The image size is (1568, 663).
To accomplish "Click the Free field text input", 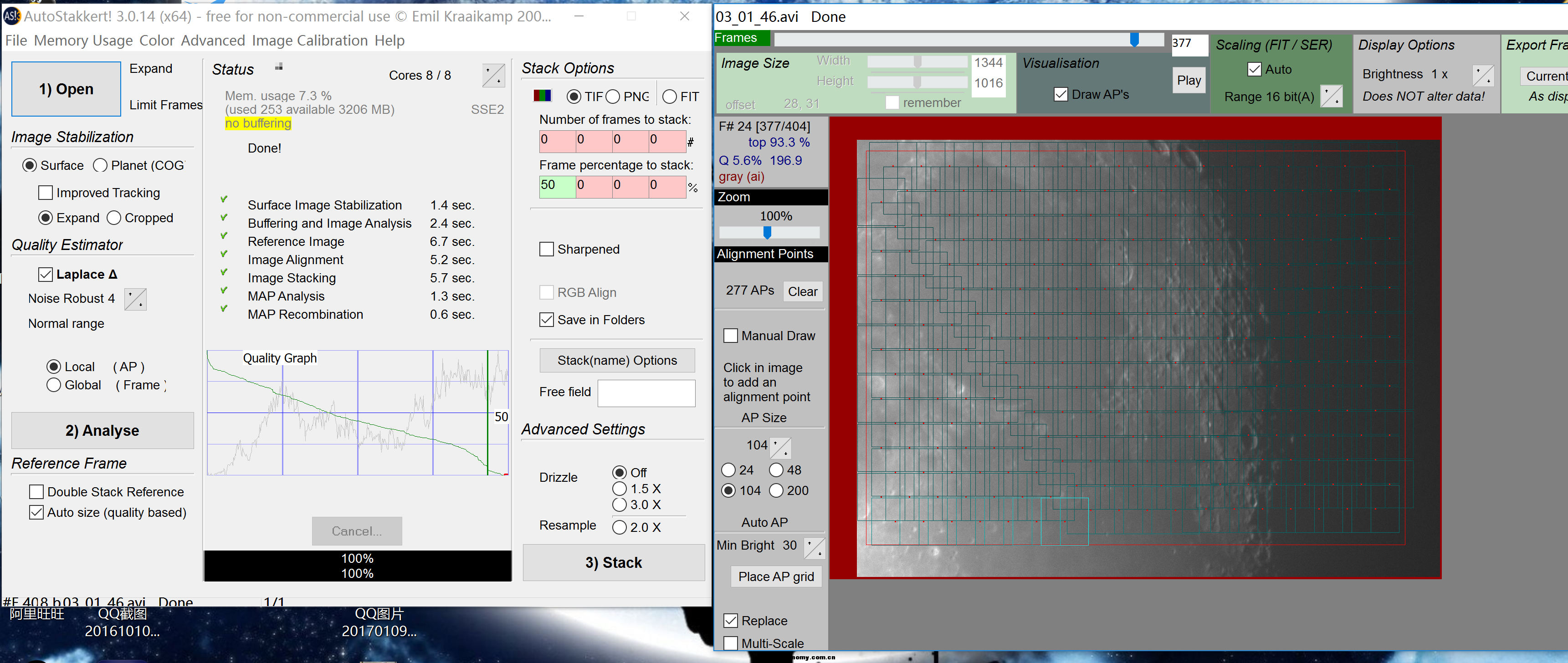I will tap(646, 393).
